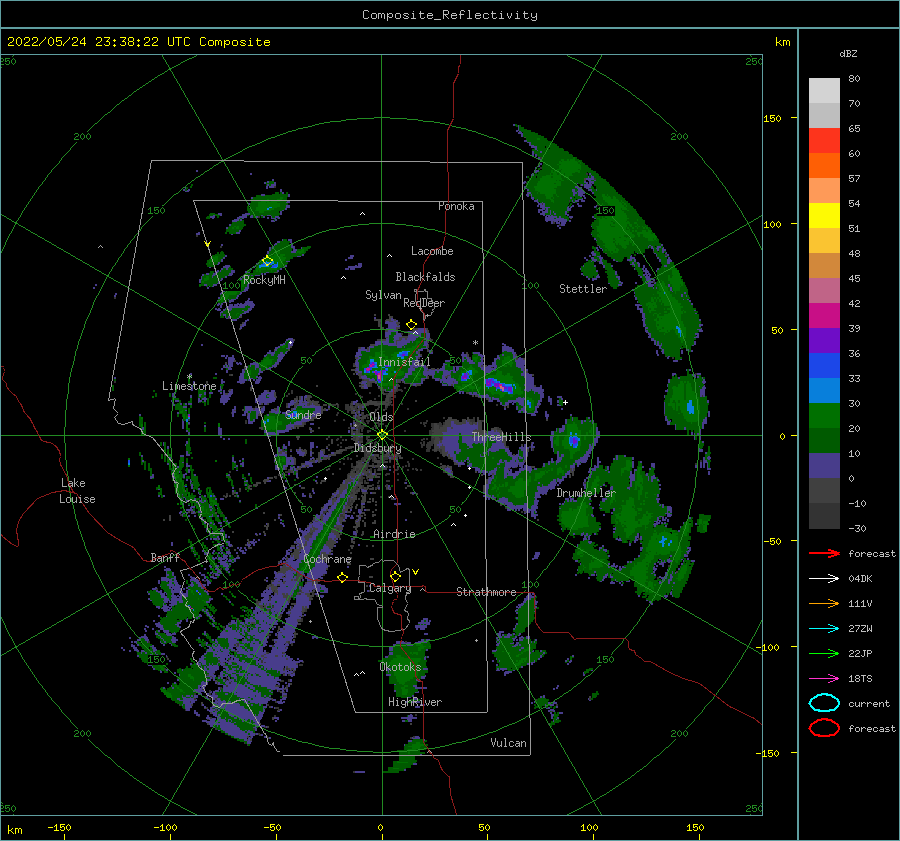Click the magenta 18TS arrow in legend
This screenshot has height=841, width=900.
point(824,679)
